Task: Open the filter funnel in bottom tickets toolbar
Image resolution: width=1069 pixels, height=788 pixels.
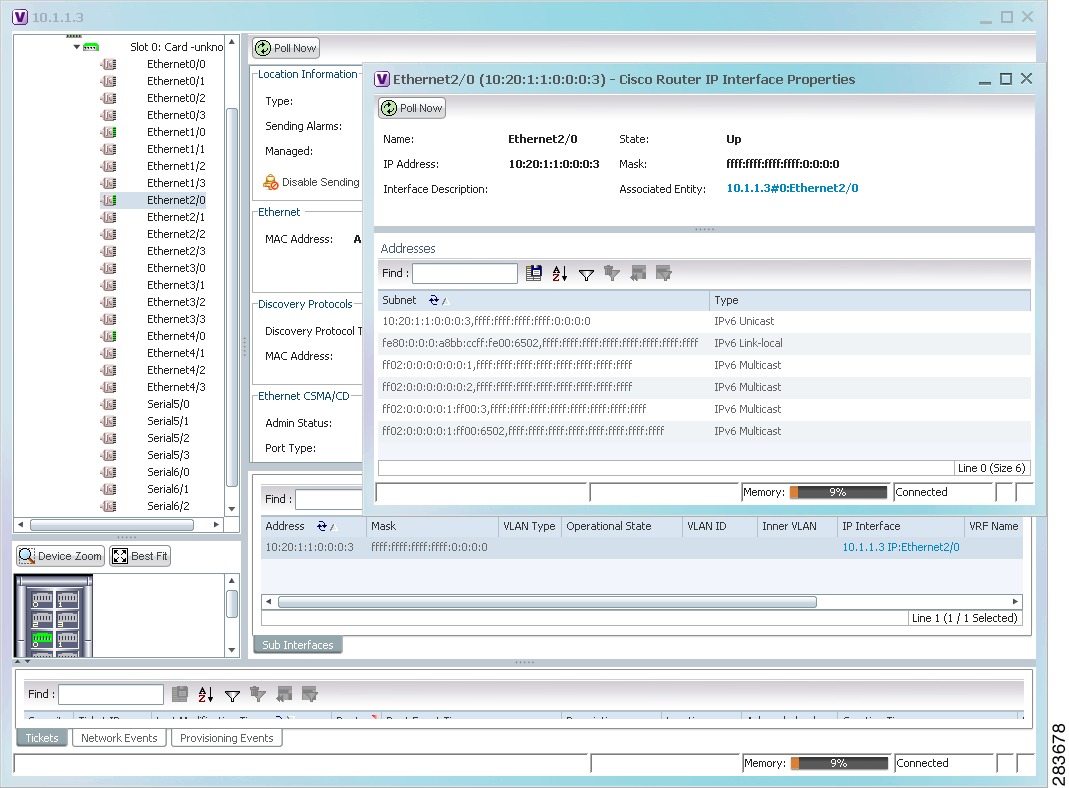Action: 232,695
